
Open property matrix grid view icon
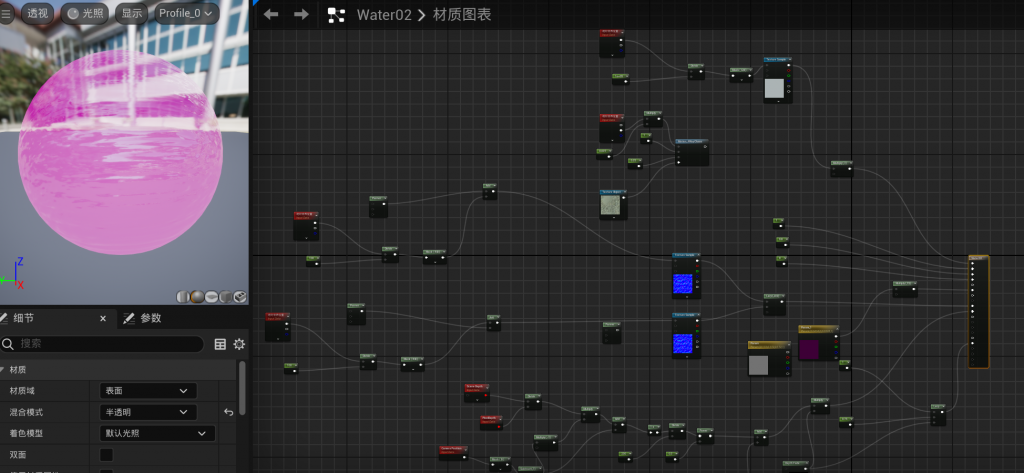(221, 344)
